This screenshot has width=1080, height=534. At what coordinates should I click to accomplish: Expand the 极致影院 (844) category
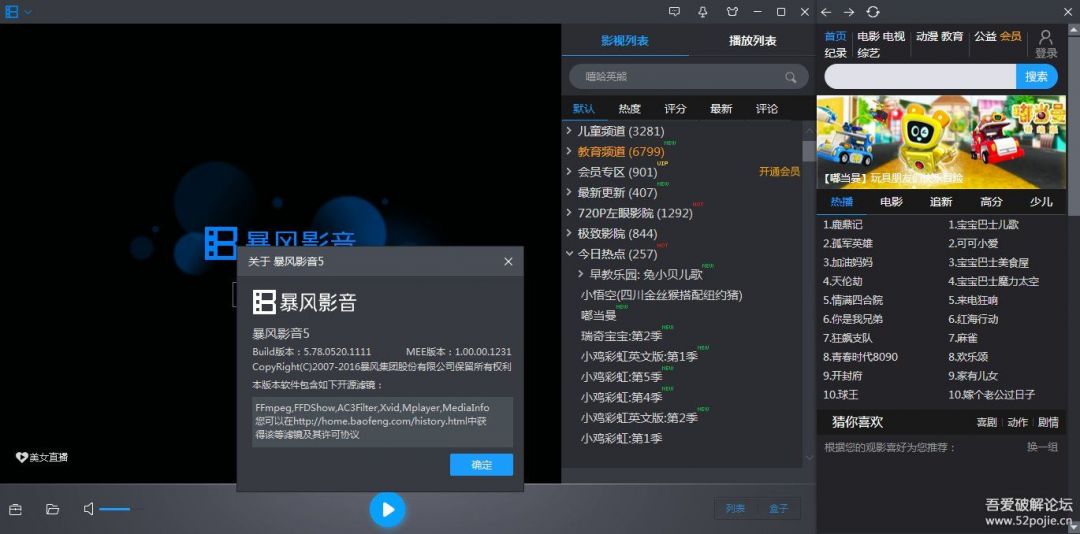pyautogui.click(x=569, y=234)
